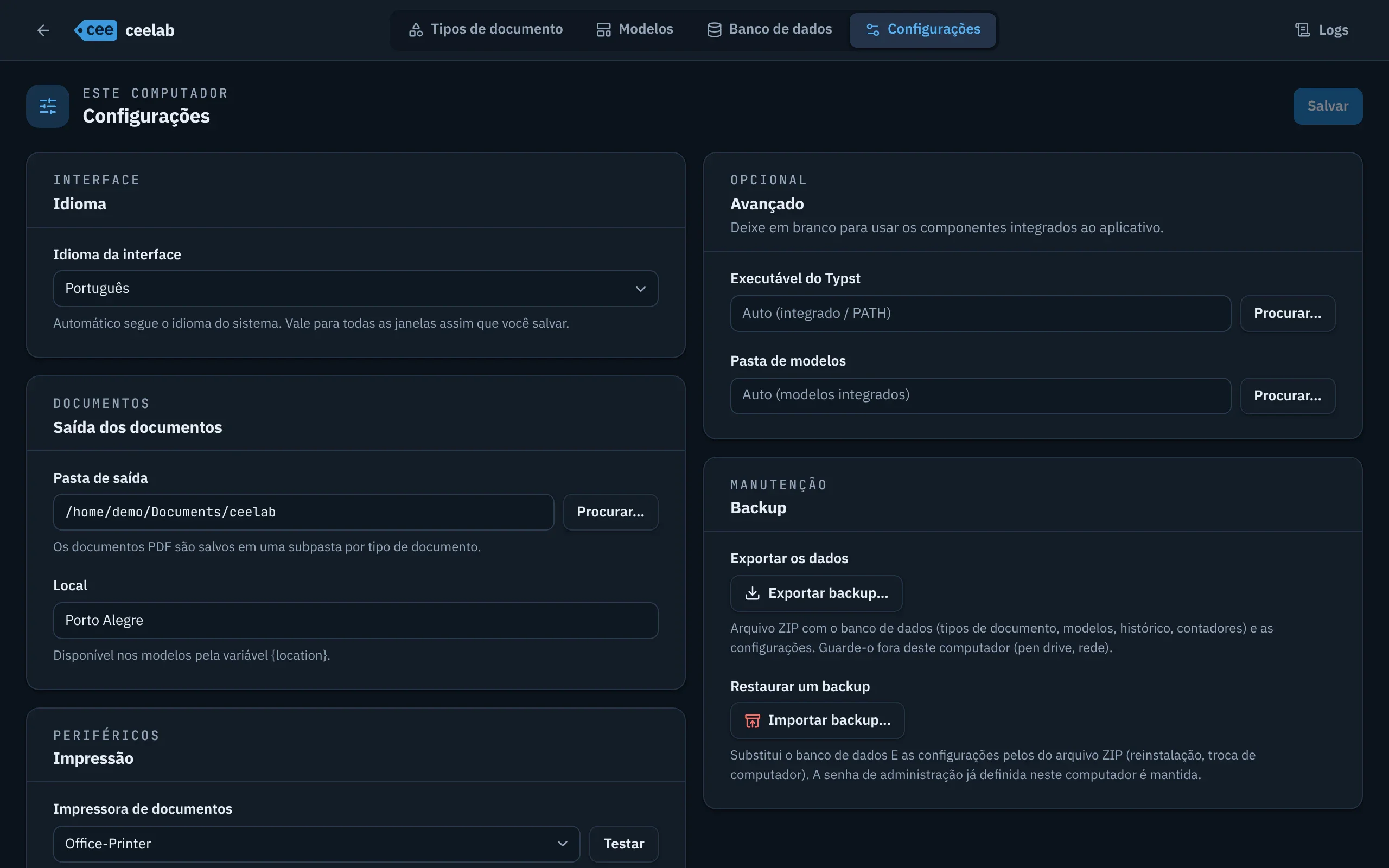Select the Configurações tab
Screen dimensions: 1389x868
(923, 29)
